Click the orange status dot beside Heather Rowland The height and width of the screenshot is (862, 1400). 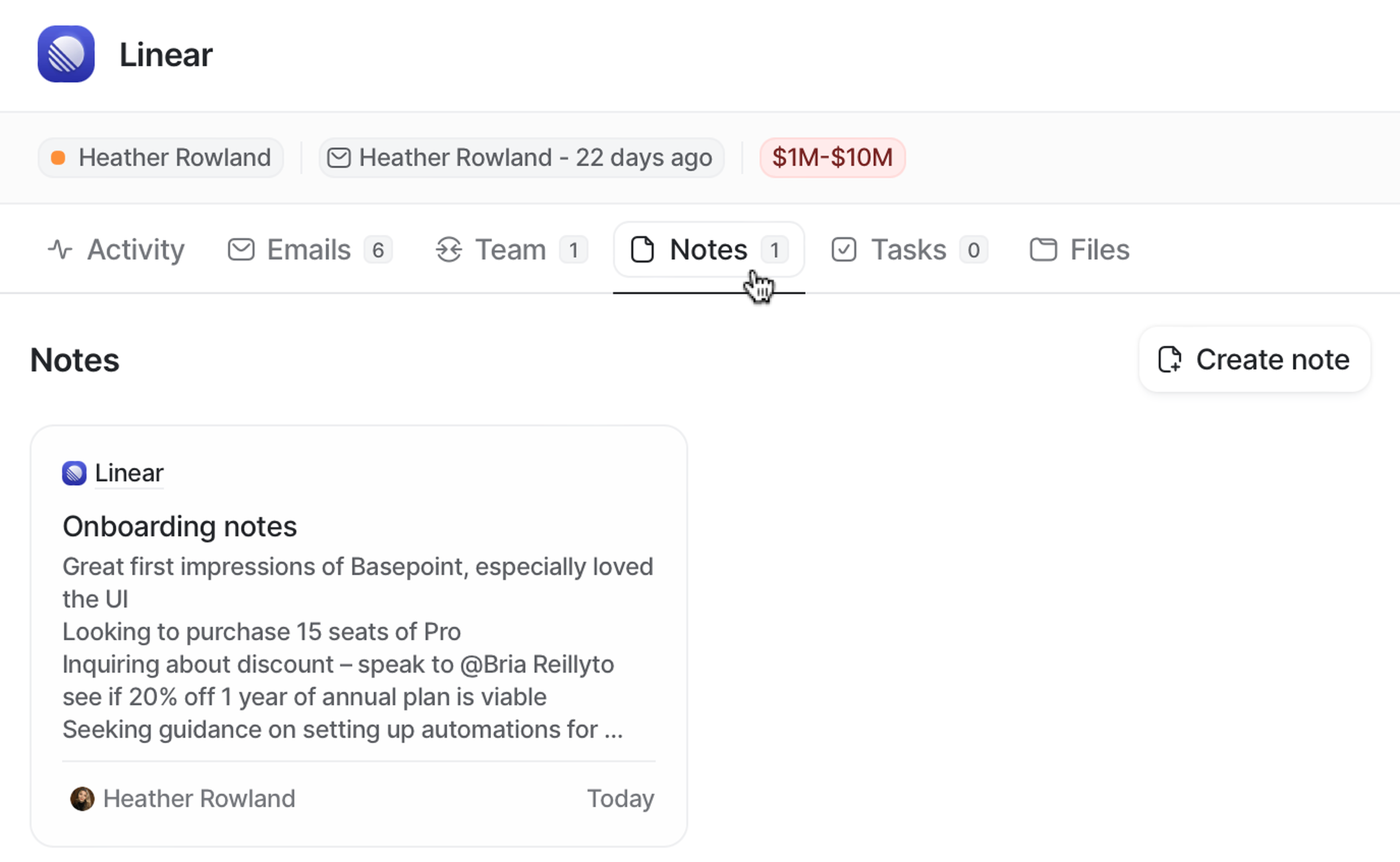[x=58, y=158]
